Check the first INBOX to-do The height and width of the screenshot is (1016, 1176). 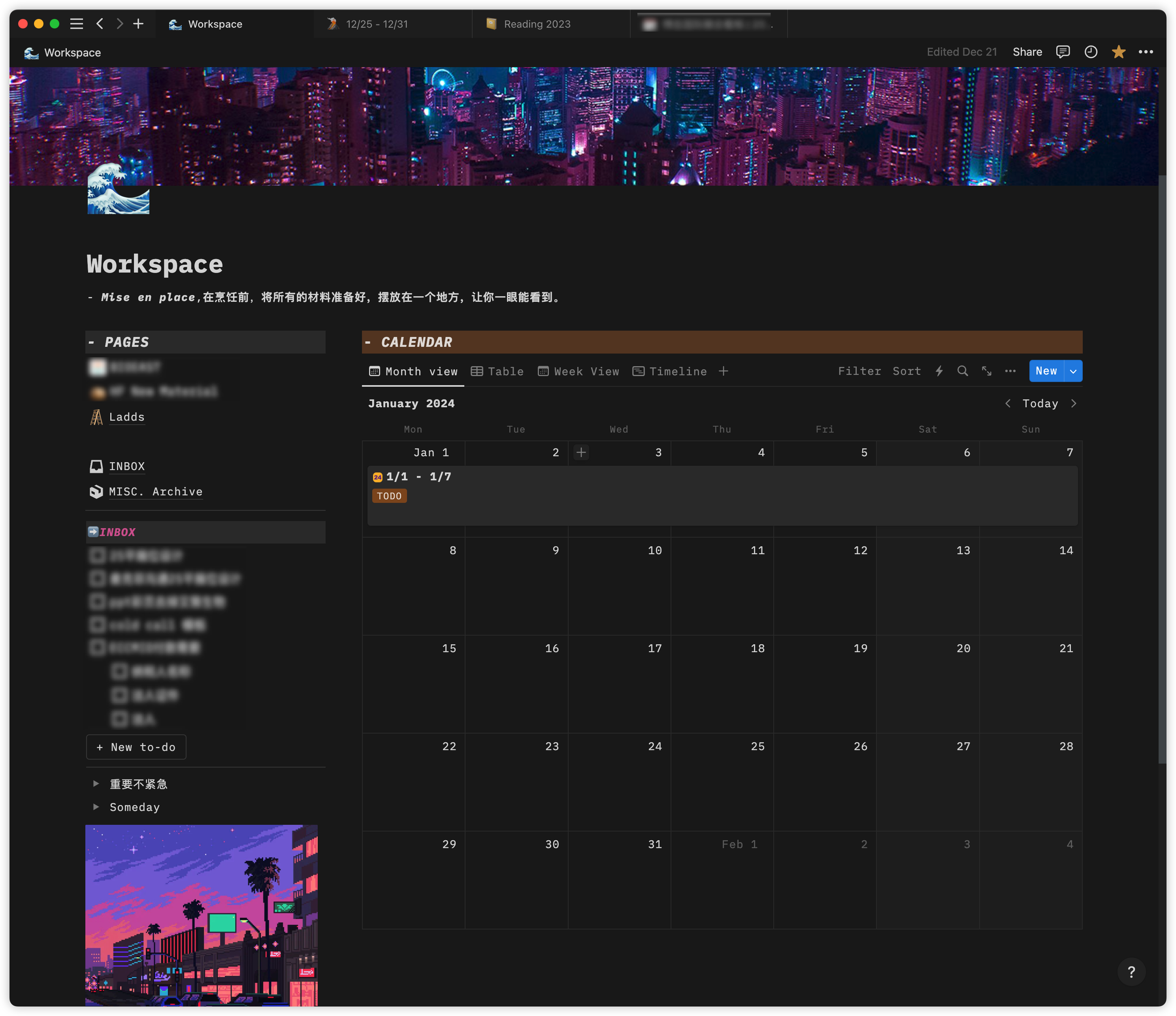pos(98,555)
